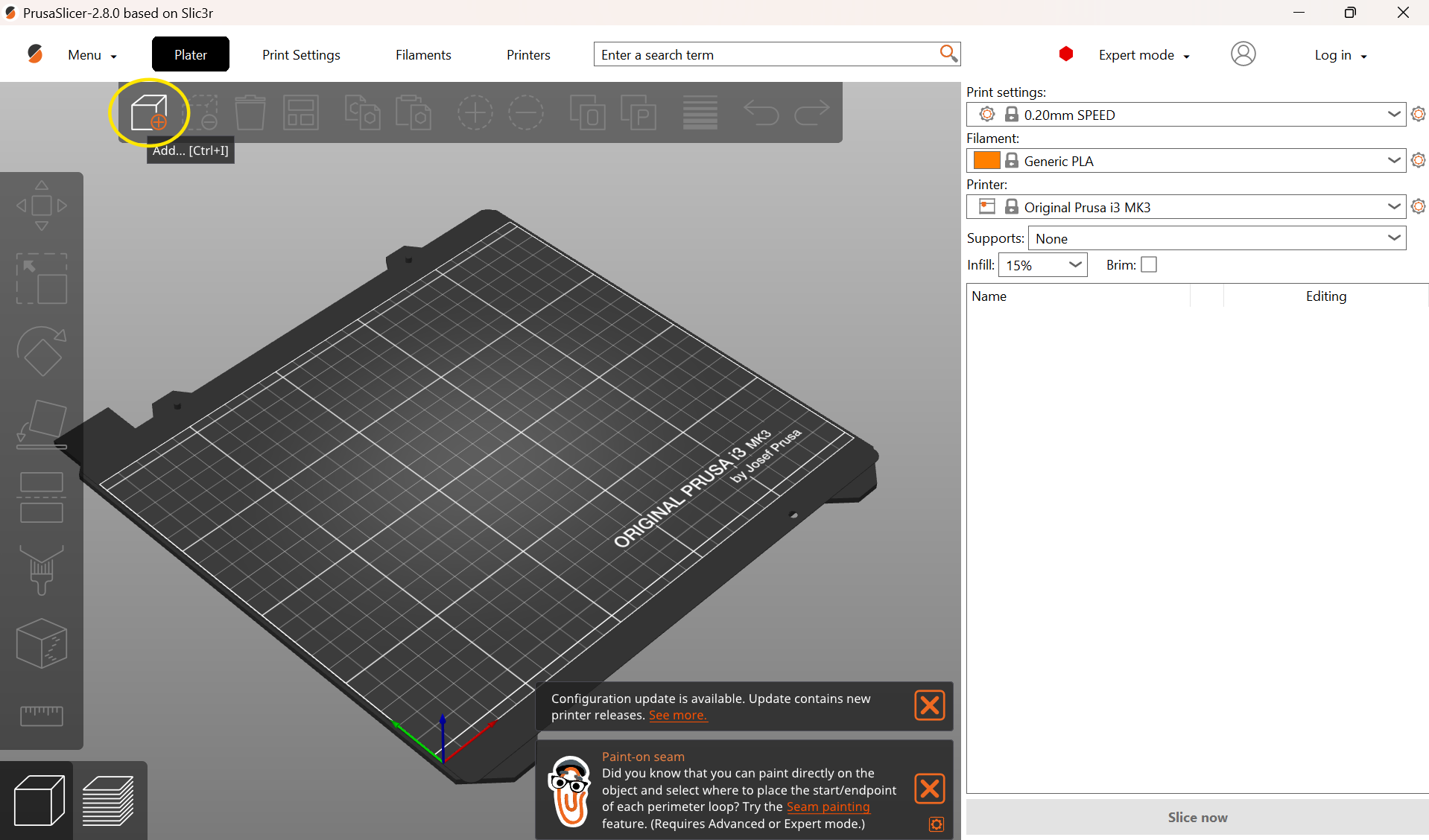Click the search magnifier icon

pyautogui.click(x=948, y=54)
